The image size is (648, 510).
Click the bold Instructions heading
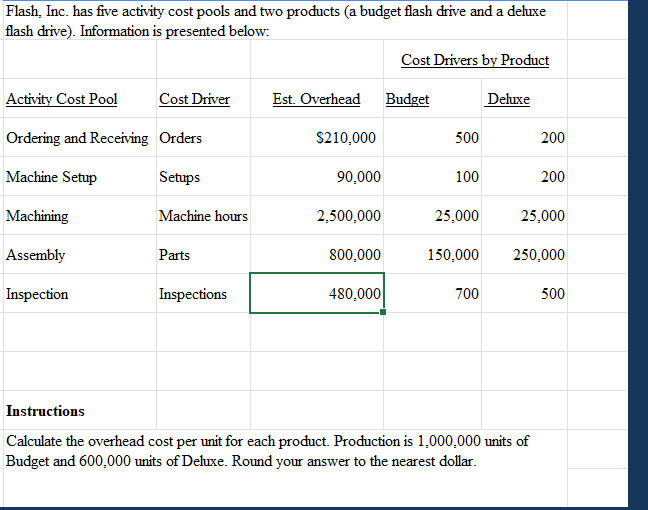45,411
